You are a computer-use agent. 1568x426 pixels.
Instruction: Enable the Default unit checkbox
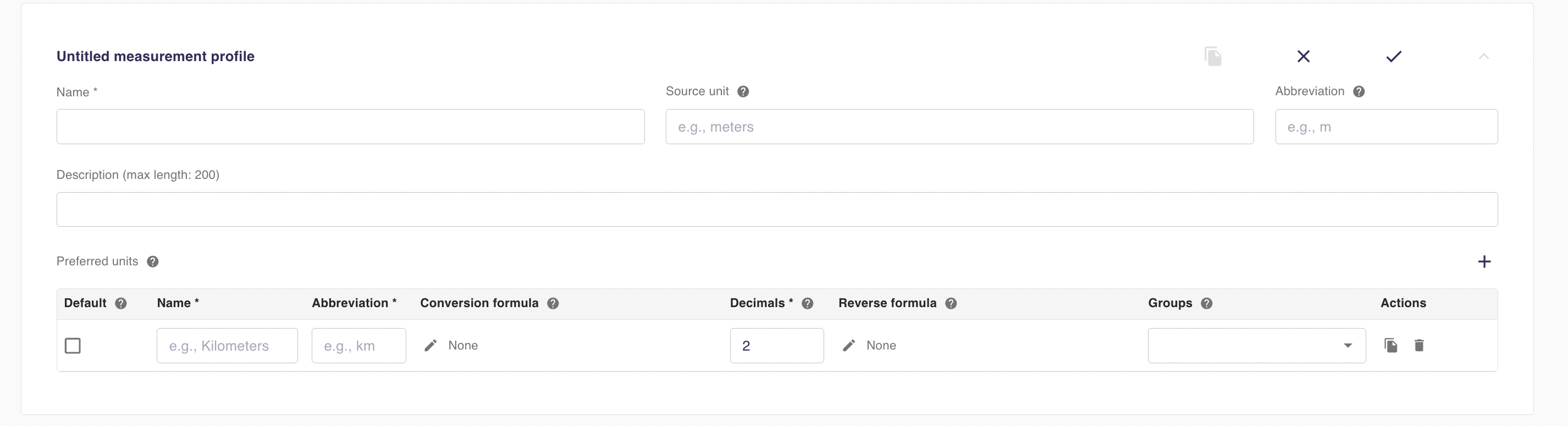73,346
